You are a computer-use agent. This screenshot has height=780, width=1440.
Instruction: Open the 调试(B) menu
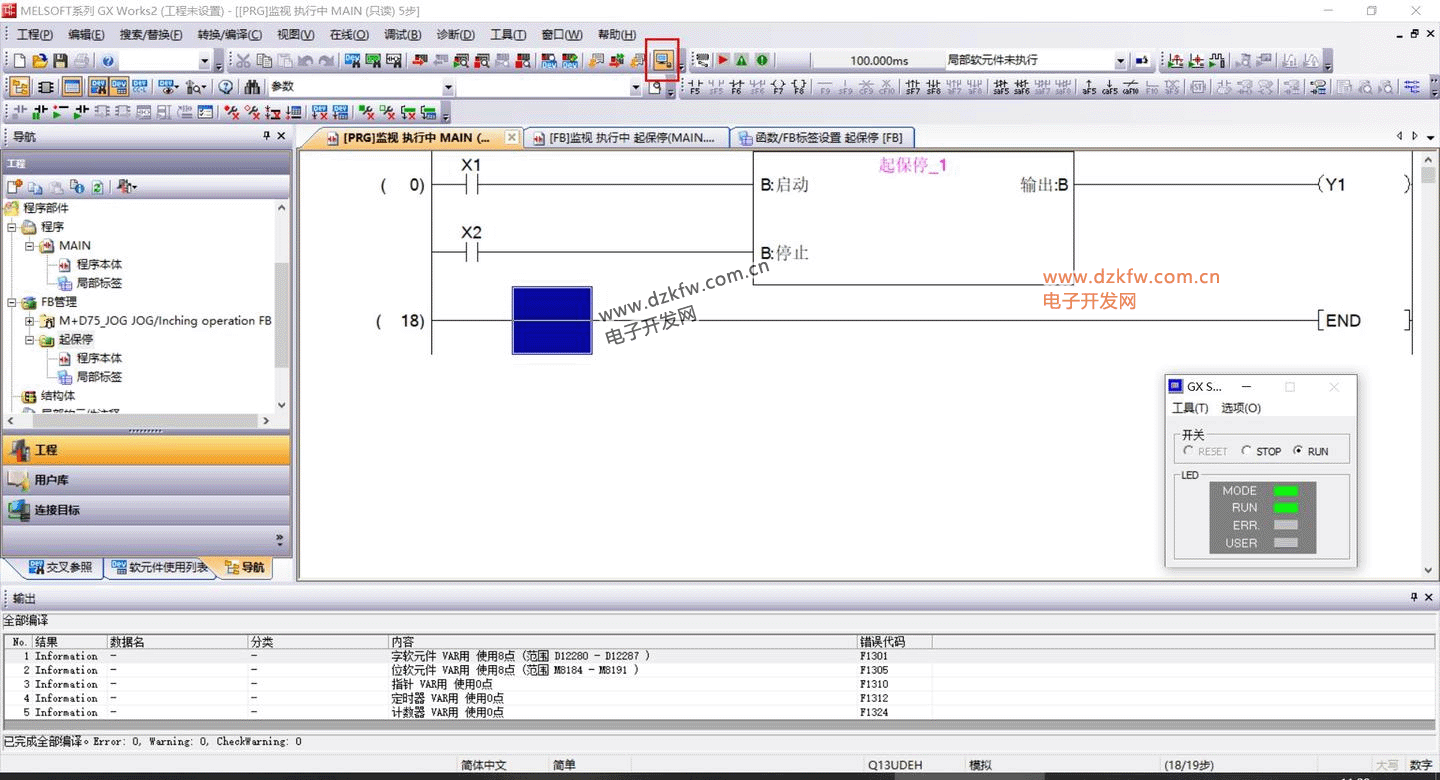[x=402, y=35]
